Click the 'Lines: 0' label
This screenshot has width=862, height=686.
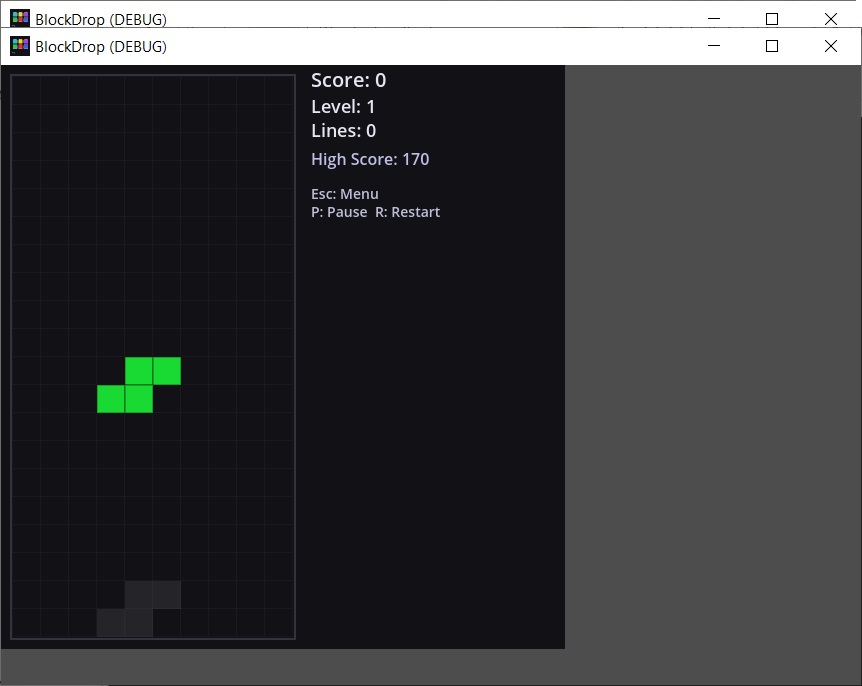pyautogui.click(x=344, y=131)
